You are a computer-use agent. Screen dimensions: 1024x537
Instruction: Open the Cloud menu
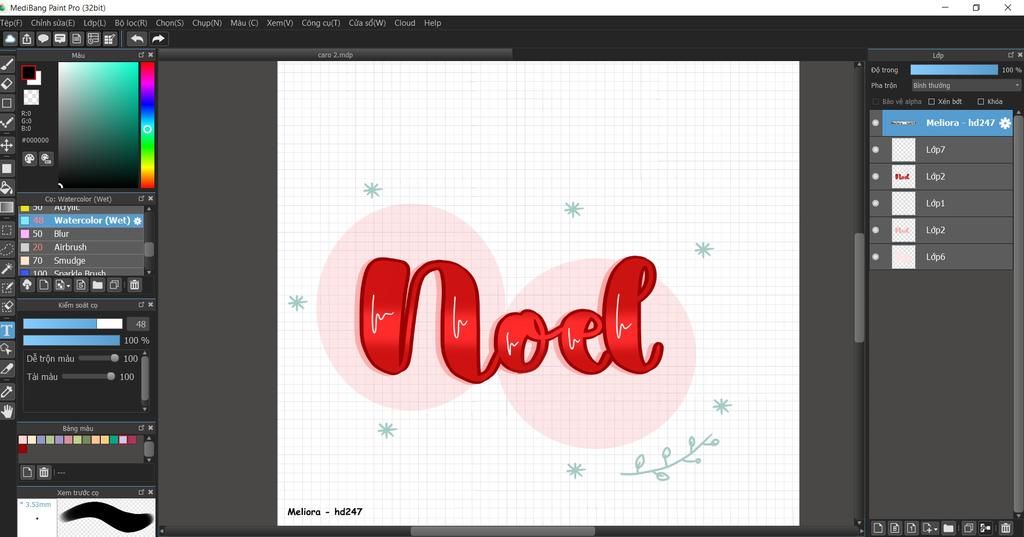[404, 23]
